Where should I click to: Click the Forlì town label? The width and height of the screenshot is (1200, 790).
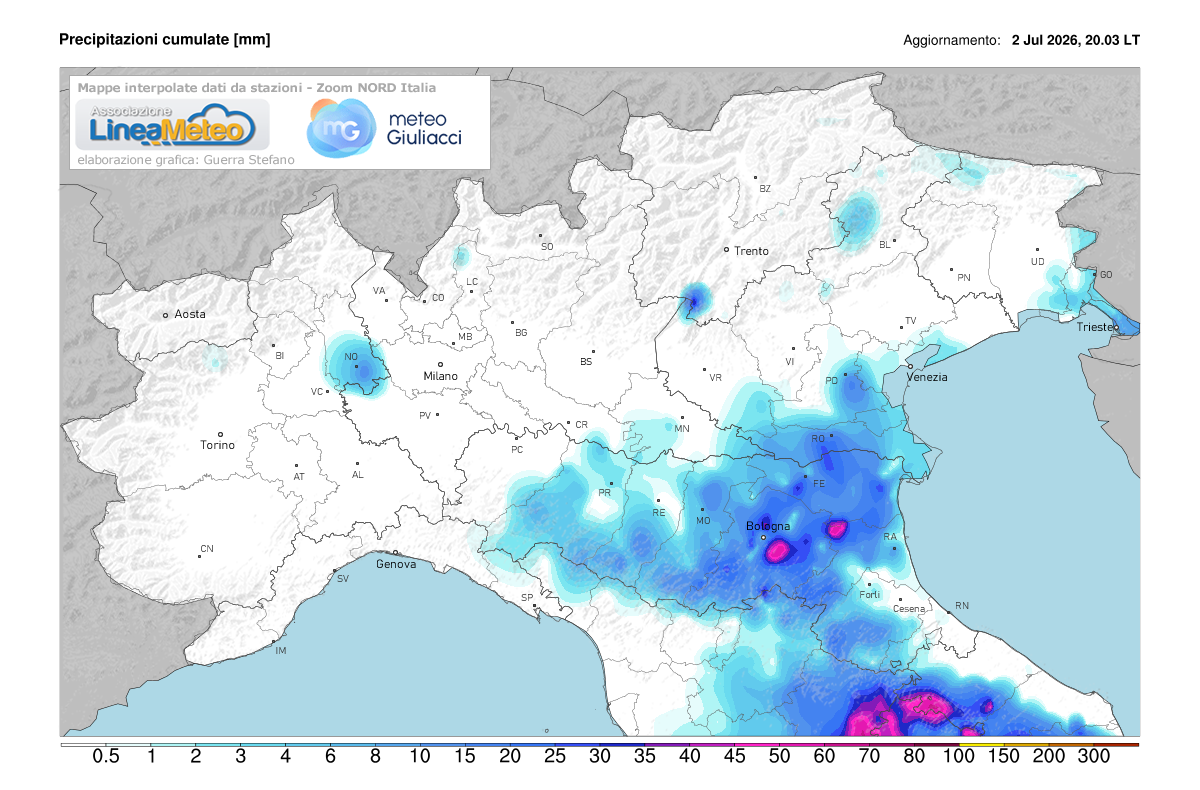(870, 595)
